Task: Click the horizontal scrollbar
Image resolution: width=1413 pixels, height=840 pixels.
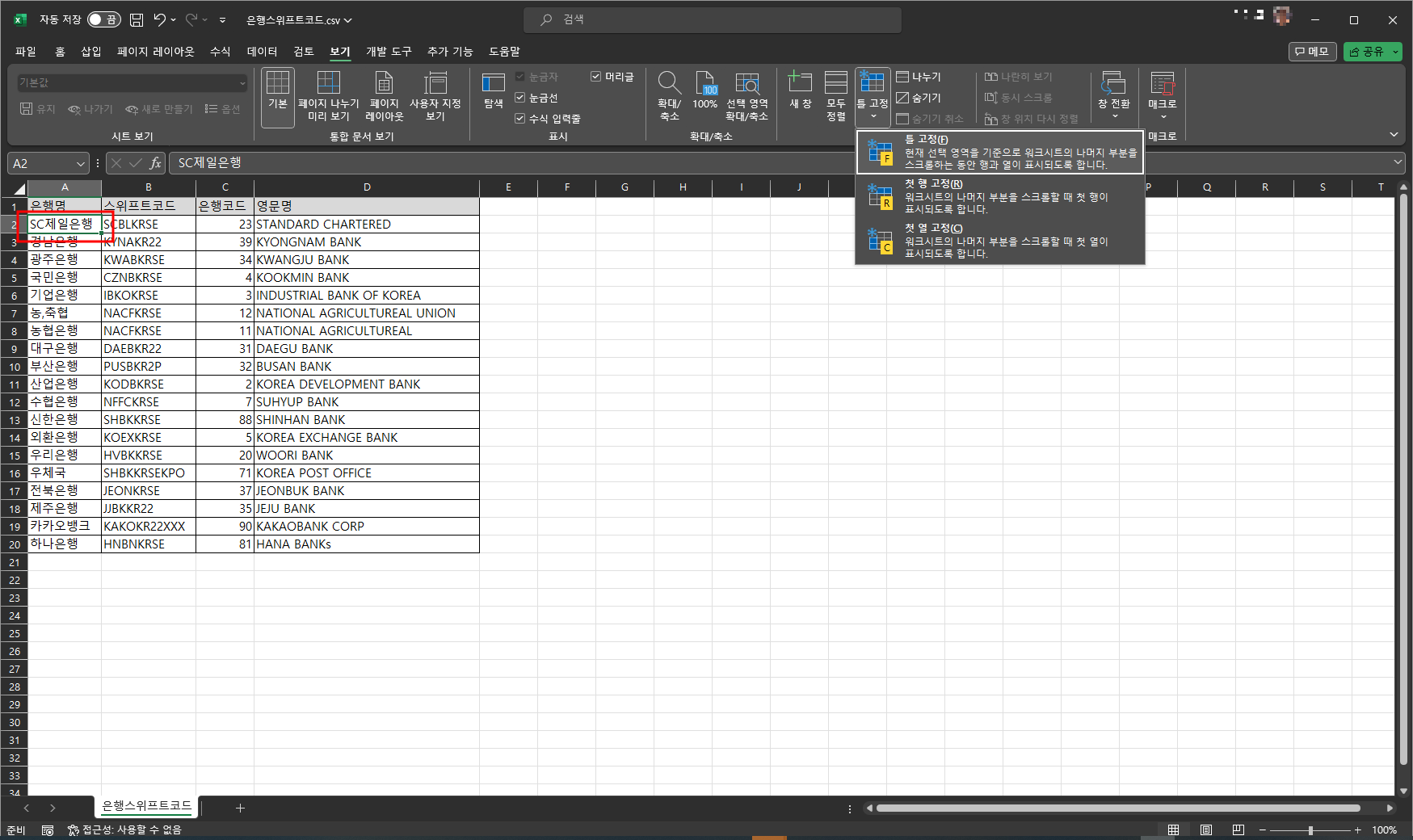Action: coord(1119,808)
